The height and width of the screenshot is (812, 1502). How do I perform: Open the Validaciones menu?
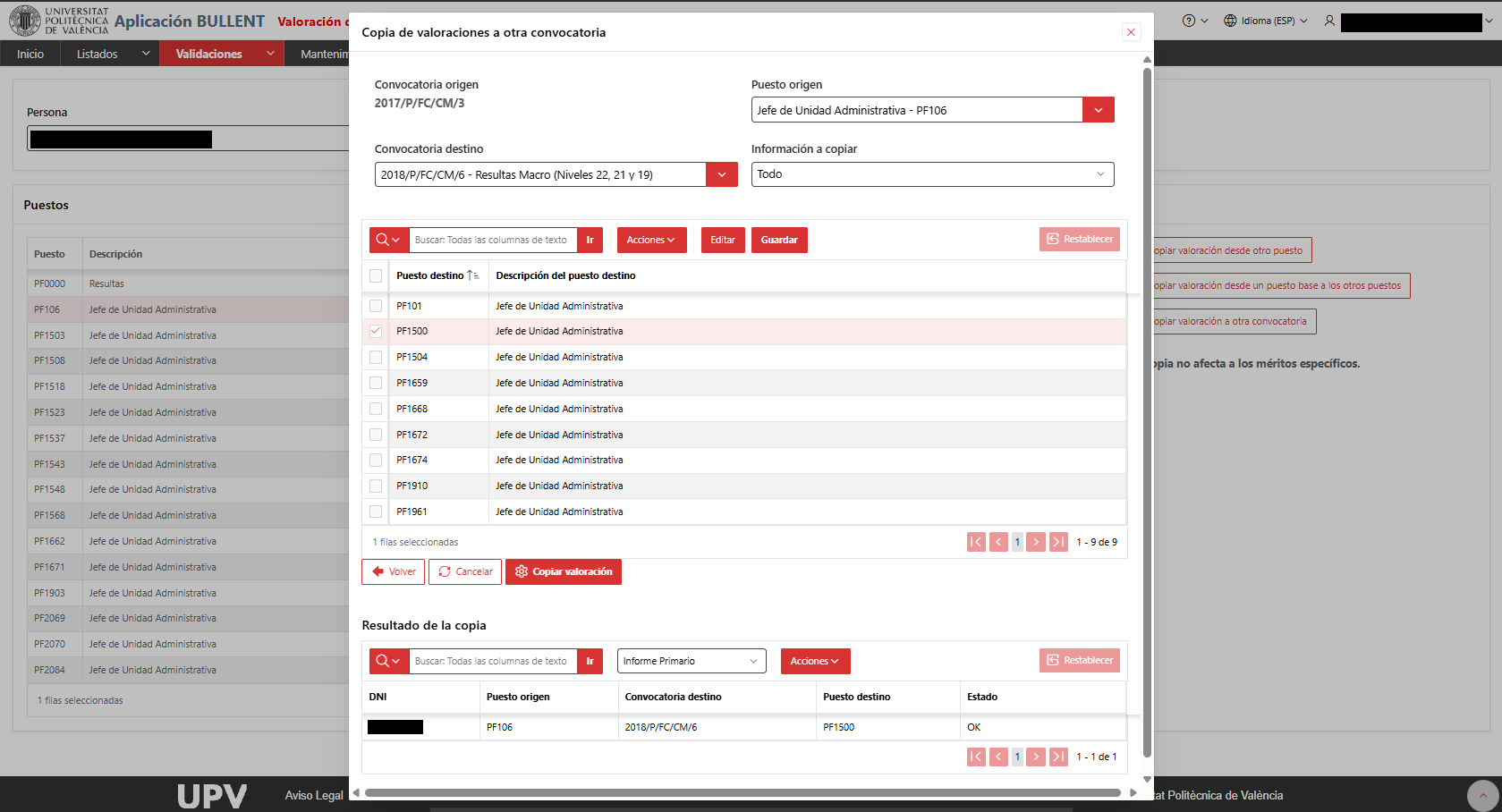point(222,54)
